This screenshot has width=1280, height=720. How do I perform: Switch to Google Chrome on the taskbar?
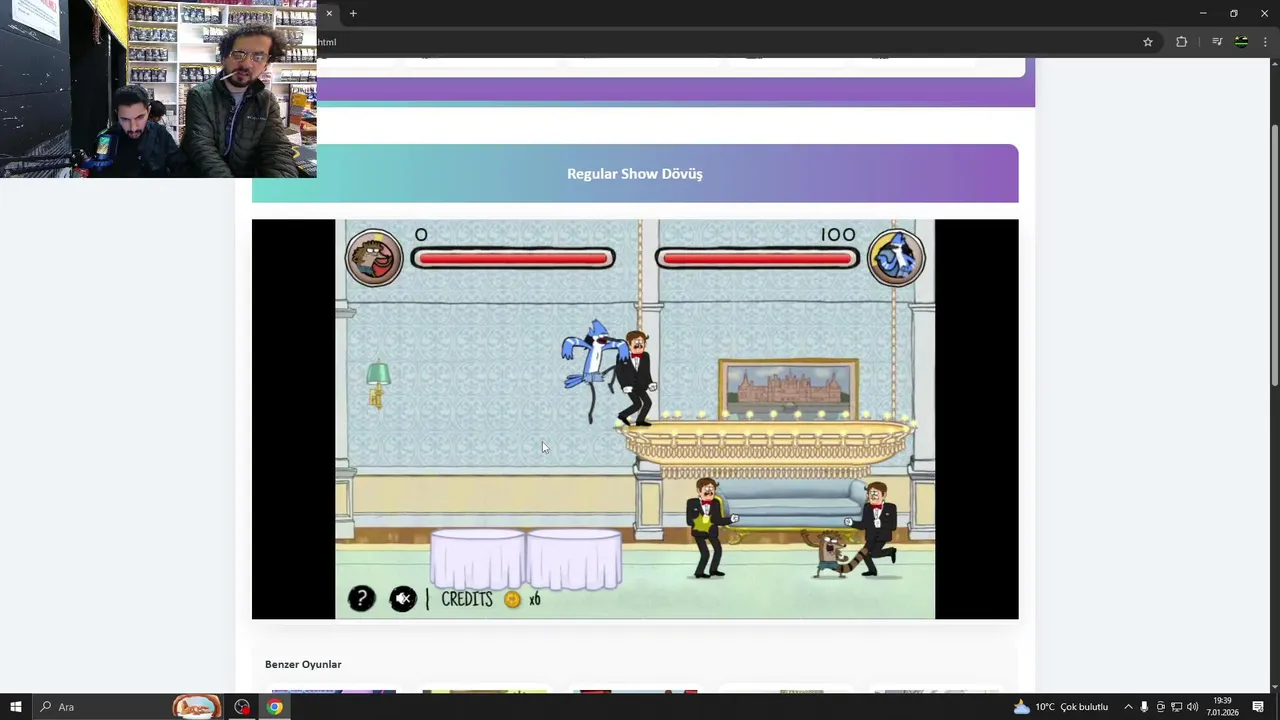tap(274, 707)
